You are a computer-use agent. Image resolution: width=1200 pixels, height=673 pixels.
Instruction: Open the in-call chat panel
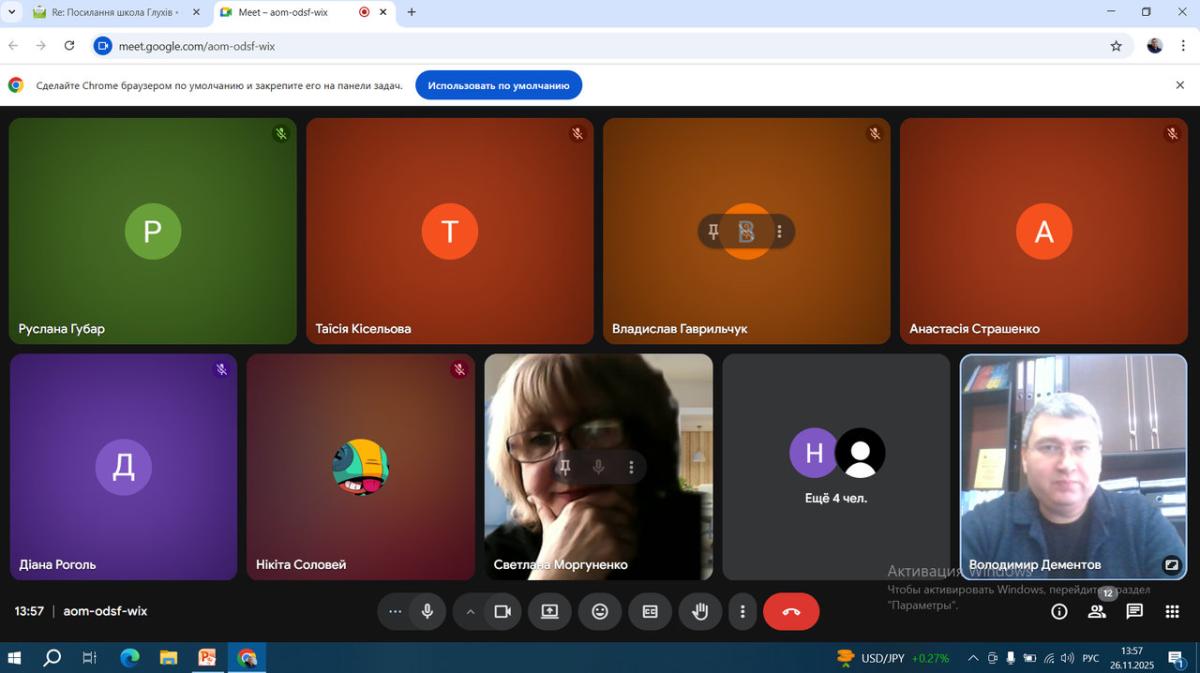click(1135, 612)
